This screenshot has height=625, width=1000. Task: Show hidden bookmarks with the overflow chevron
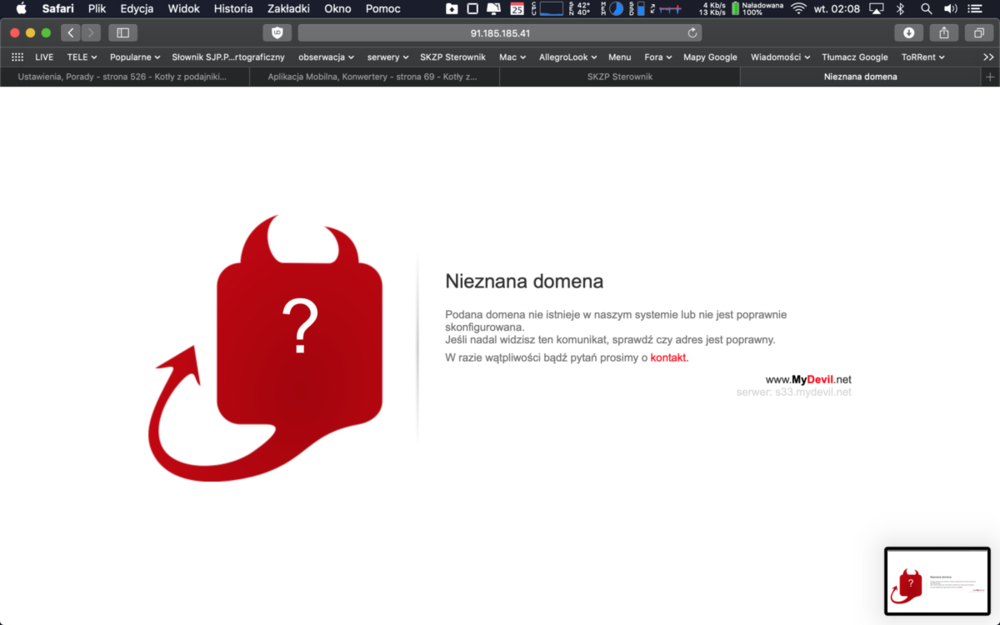[x=988, y=57]
